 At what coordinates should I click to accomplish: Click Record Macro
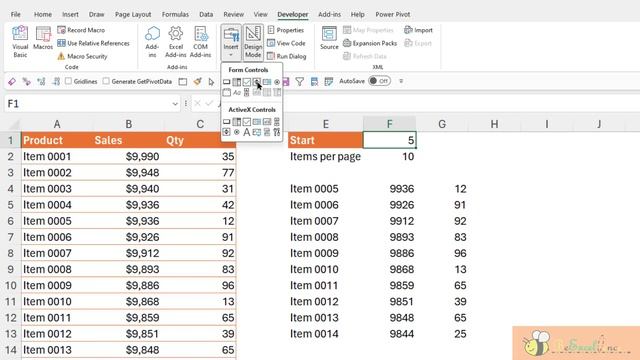81,30
